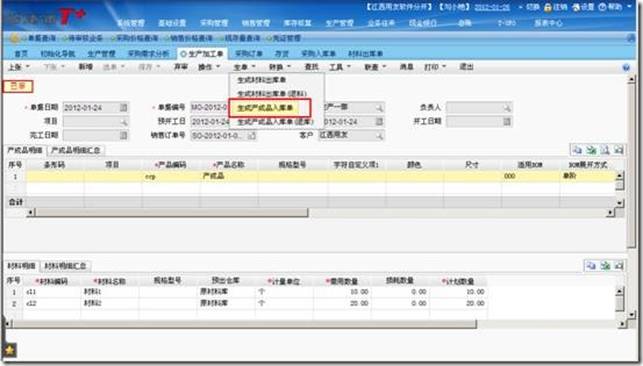Open the 生产管理 top navigation menu
Viewport: 643px width, 366px height.
click(340, 23)
